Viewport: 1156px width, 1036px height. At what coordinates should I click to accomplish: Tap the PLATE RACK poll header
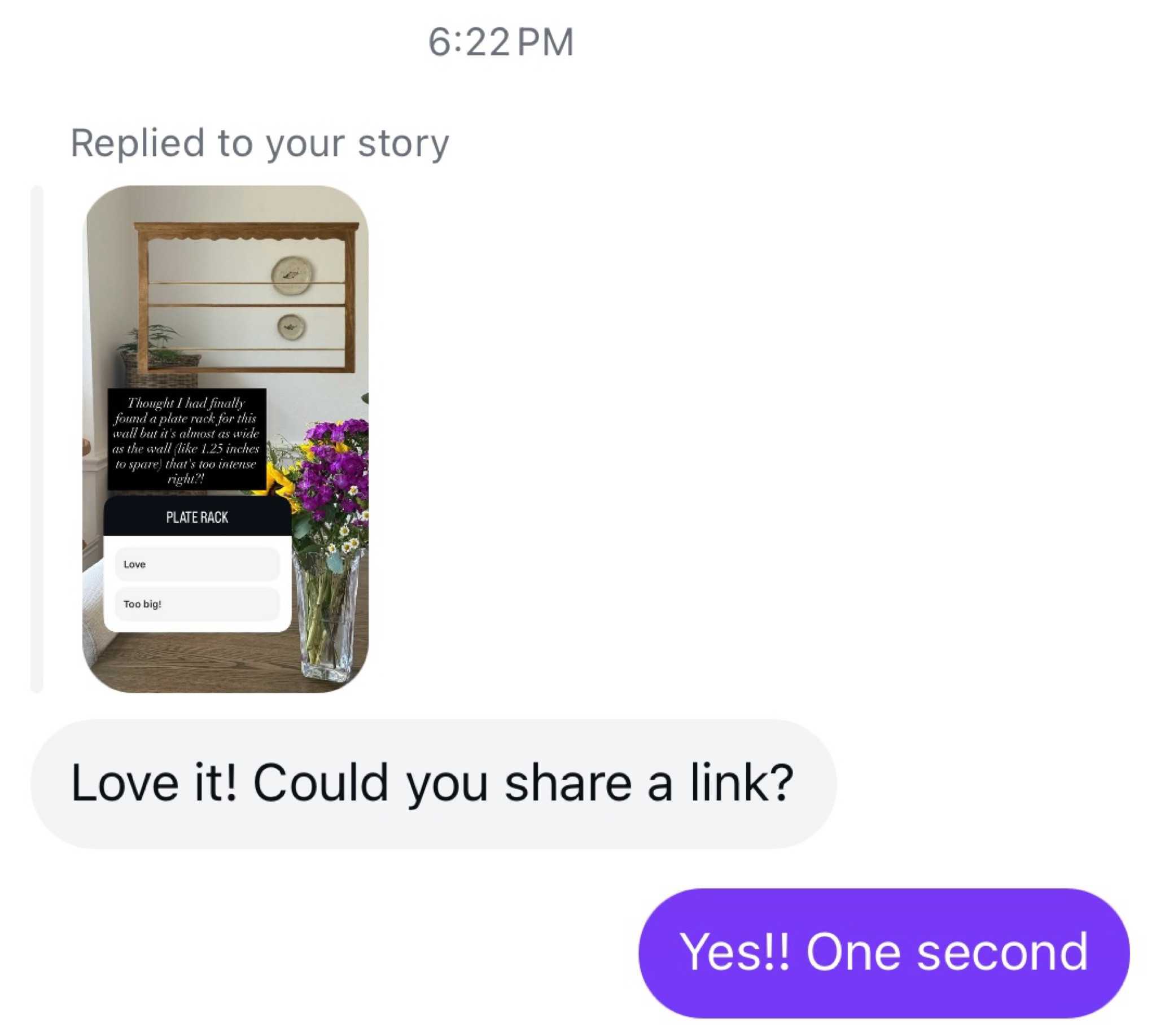pos(197,516)
